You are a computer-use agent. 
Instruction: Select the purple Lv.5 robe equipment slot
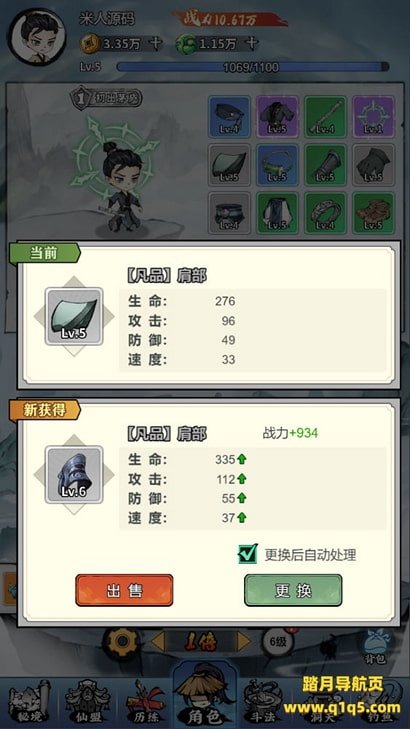coord(277,117)
